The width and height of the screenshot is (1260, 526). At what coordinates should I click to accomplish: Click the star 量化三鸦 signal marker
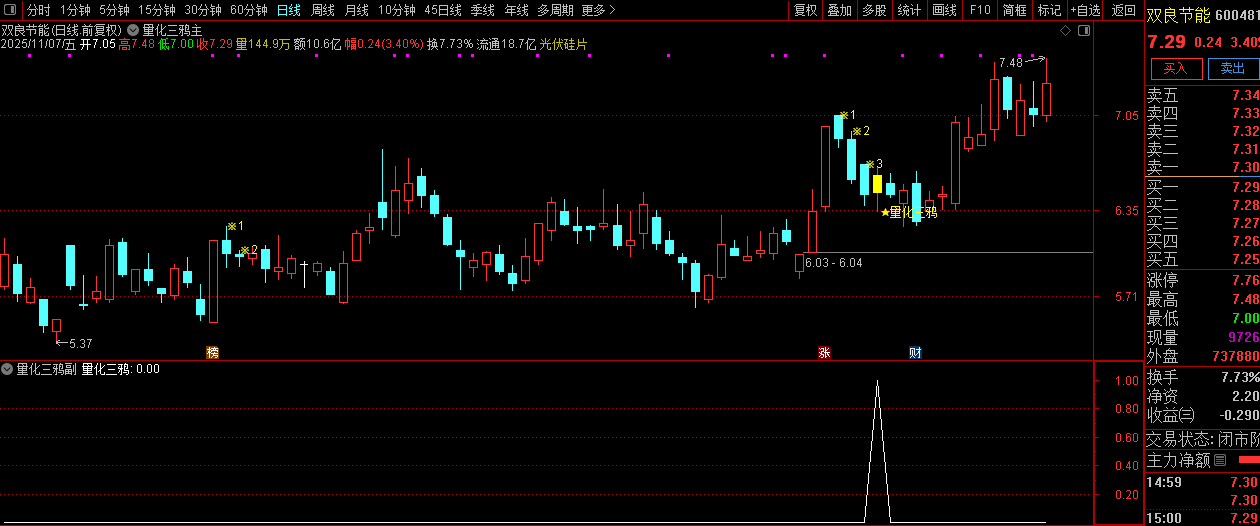[x=909, y=212]
